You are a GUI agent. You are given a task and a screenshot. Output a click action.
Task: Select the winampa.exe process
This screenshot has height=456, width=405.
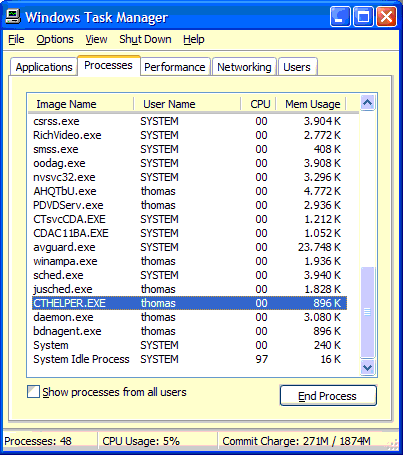coord(189,261)
